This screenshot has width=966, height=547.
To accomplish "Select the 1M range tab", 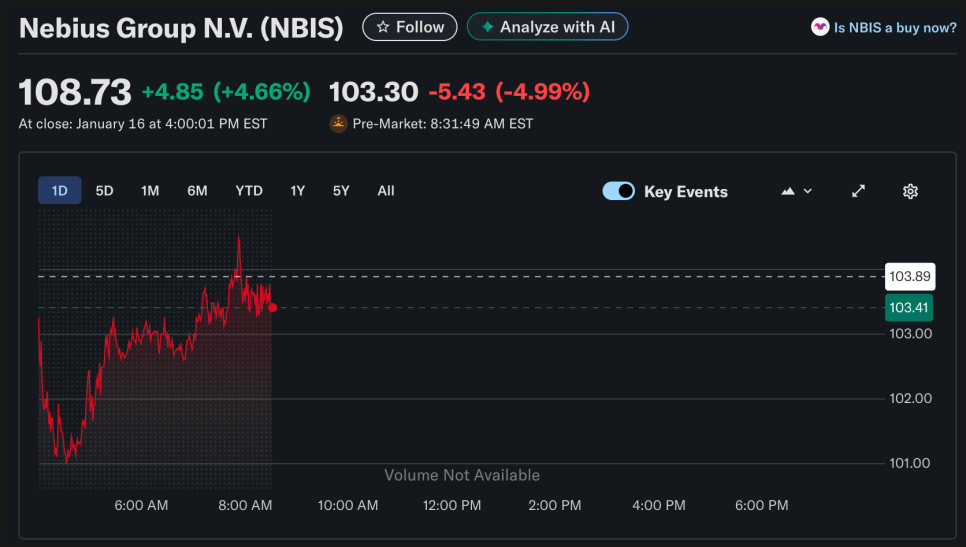I will point(150,190).
